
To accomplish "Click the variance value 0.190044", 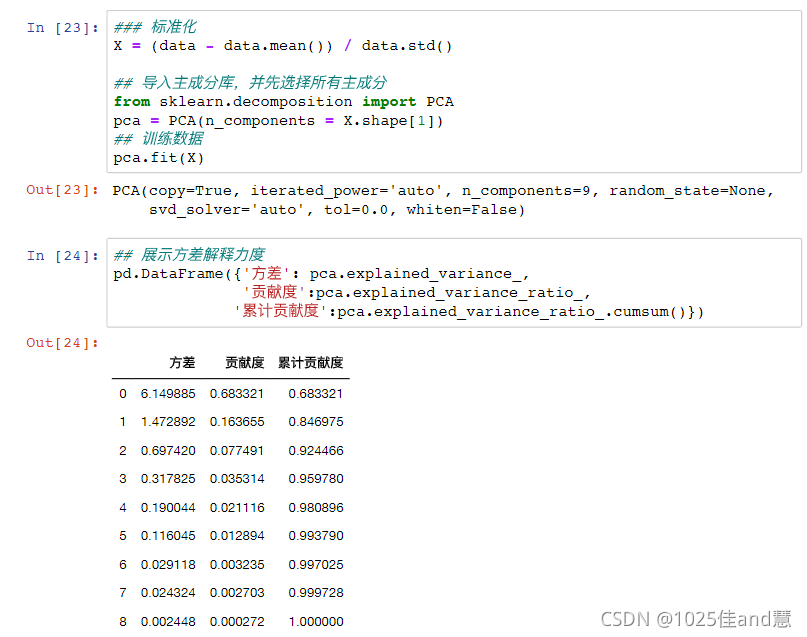I will click(168, 508).
